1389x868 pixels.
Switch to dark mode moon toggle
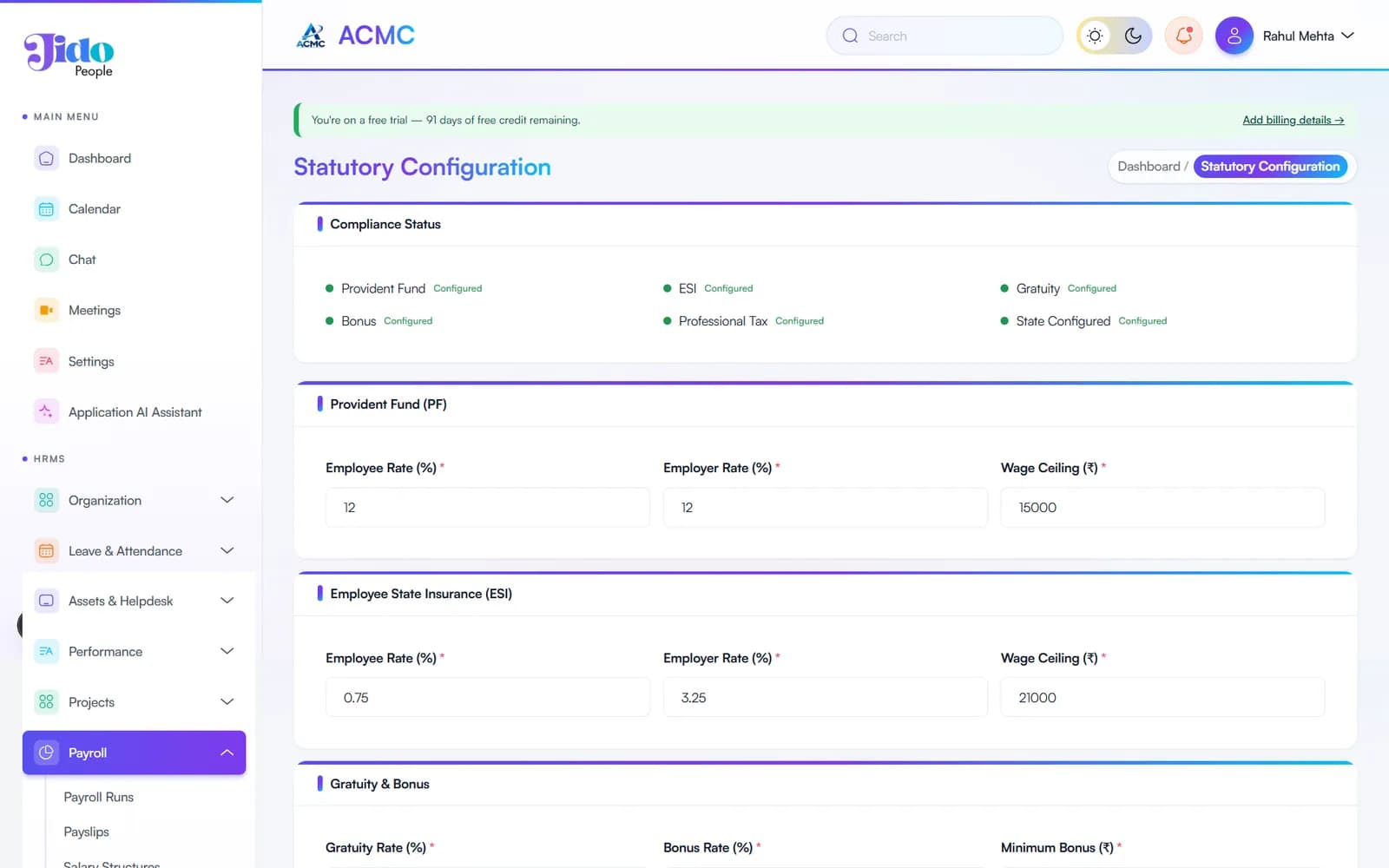[1133, 36]
